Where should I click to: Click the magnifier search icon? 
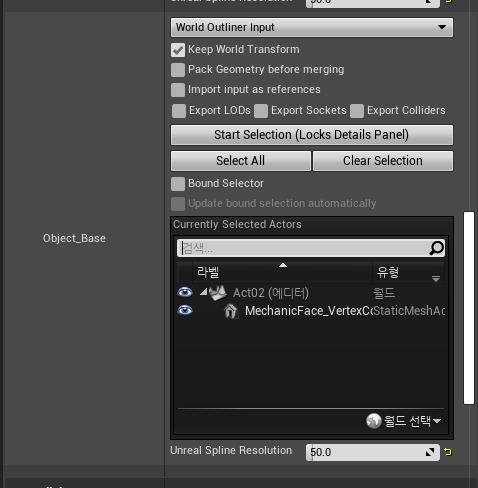437,248
